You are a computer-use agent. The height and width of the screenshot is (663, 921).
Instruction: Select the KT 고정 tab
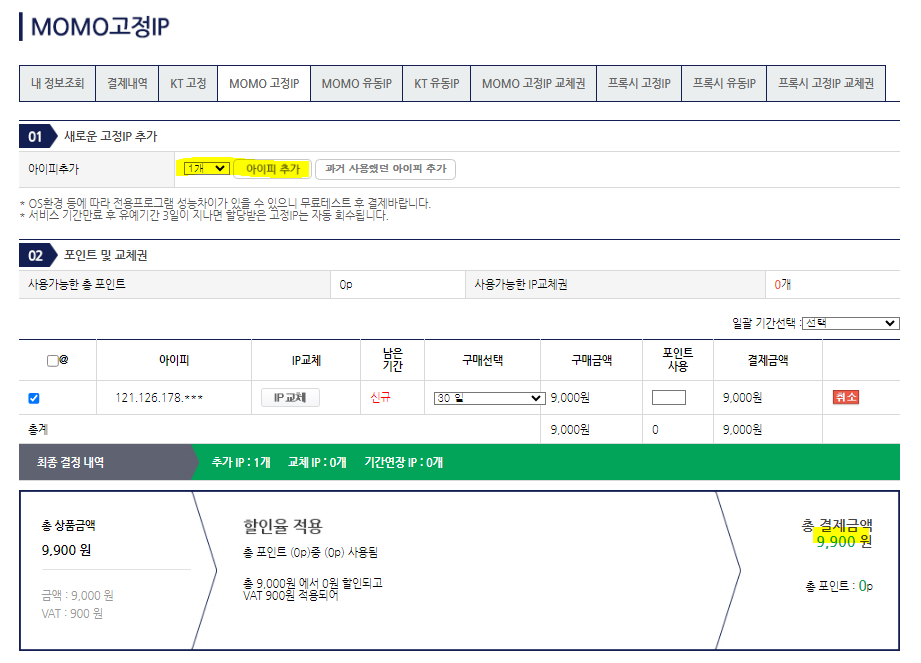tap(187, 84)
